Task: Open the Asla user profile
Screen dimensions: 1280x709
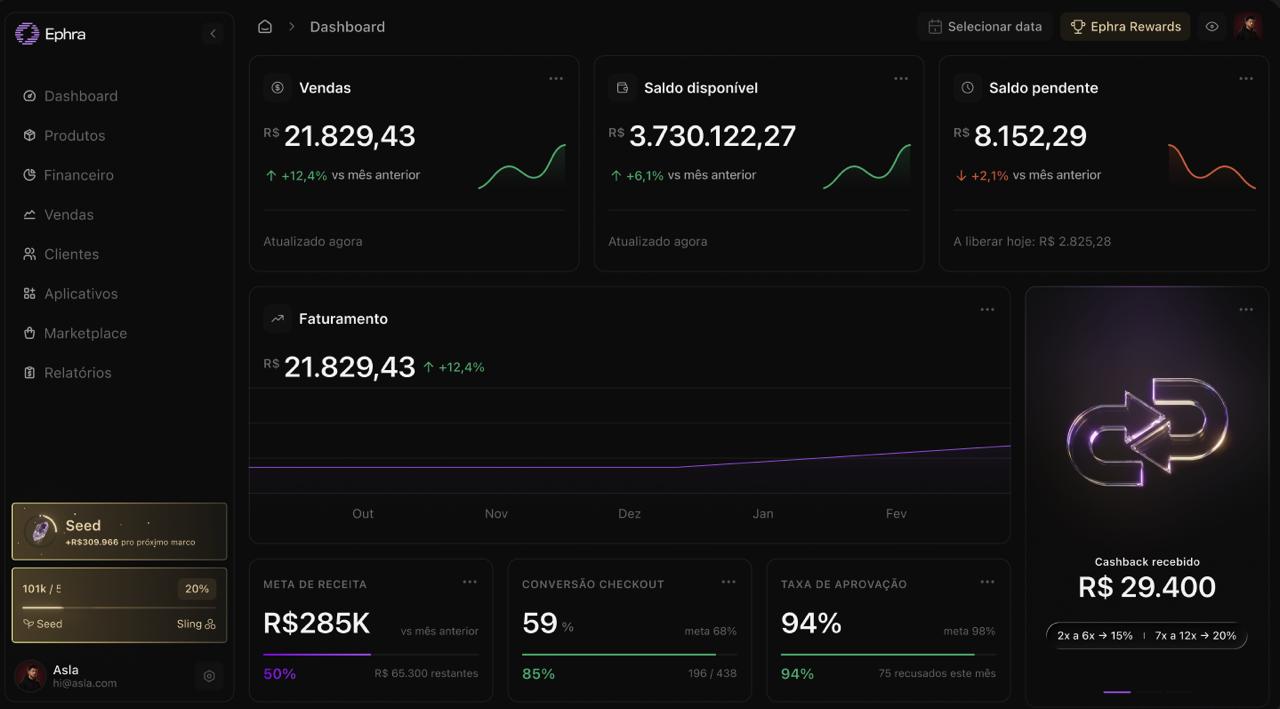Action: 66,676
